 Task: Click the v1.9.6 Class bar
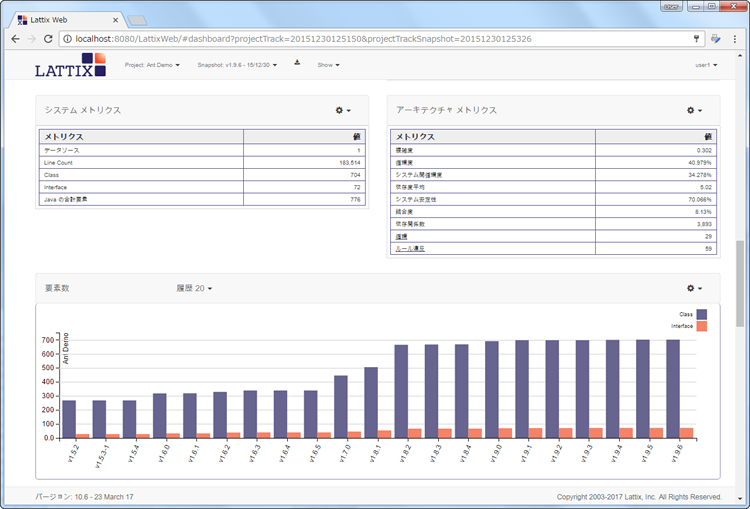pyautogui.click(x=673, y=389)
